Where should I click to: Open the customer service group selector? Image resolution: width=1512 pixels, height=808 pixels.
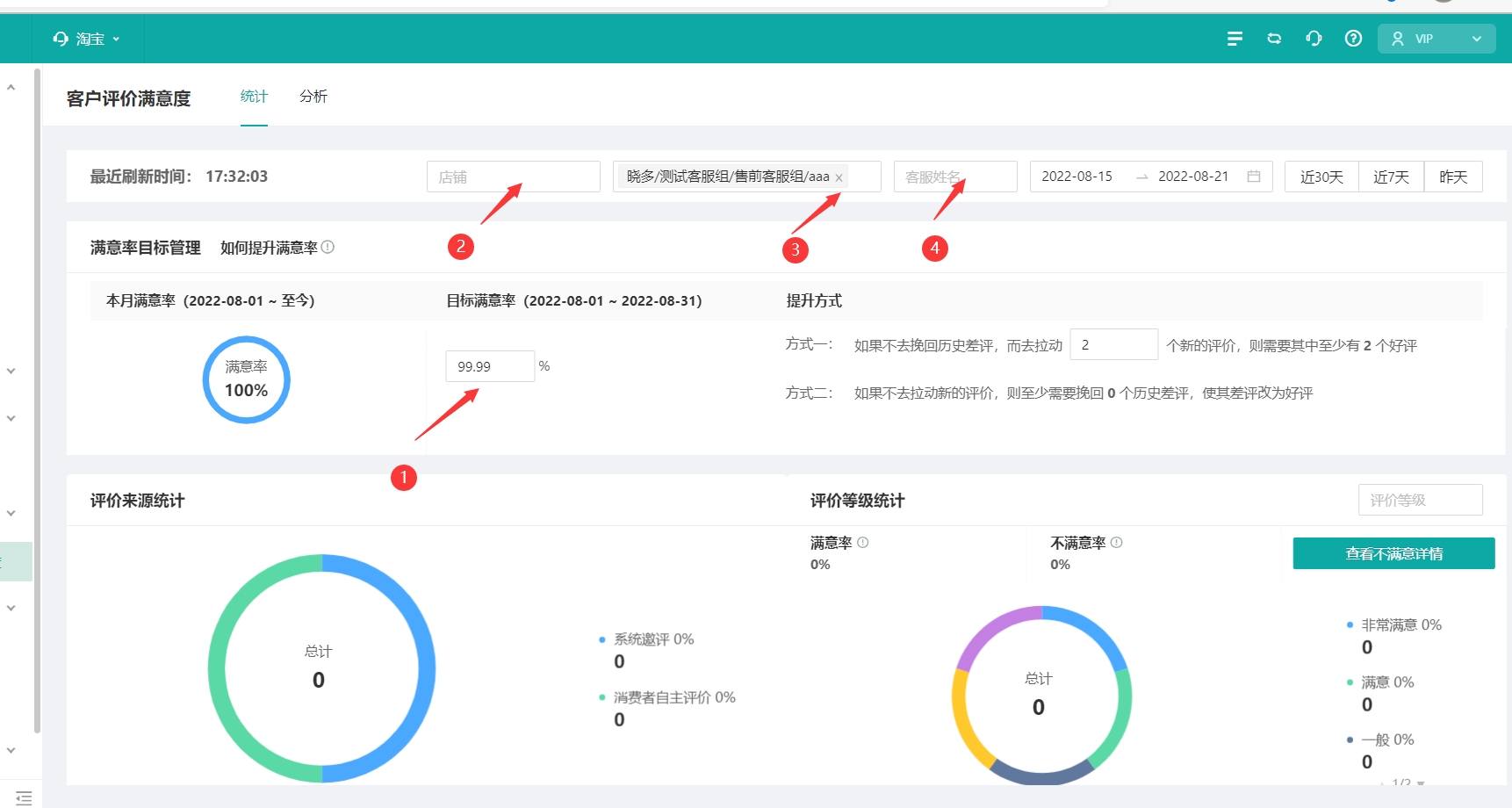tap(747, 177)
